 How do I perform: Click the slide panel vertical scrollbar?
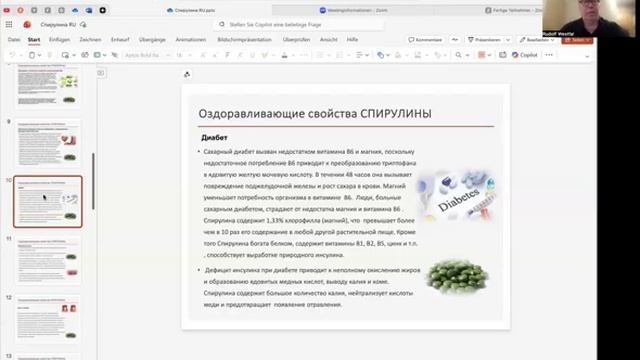click(x=93, y=181)
